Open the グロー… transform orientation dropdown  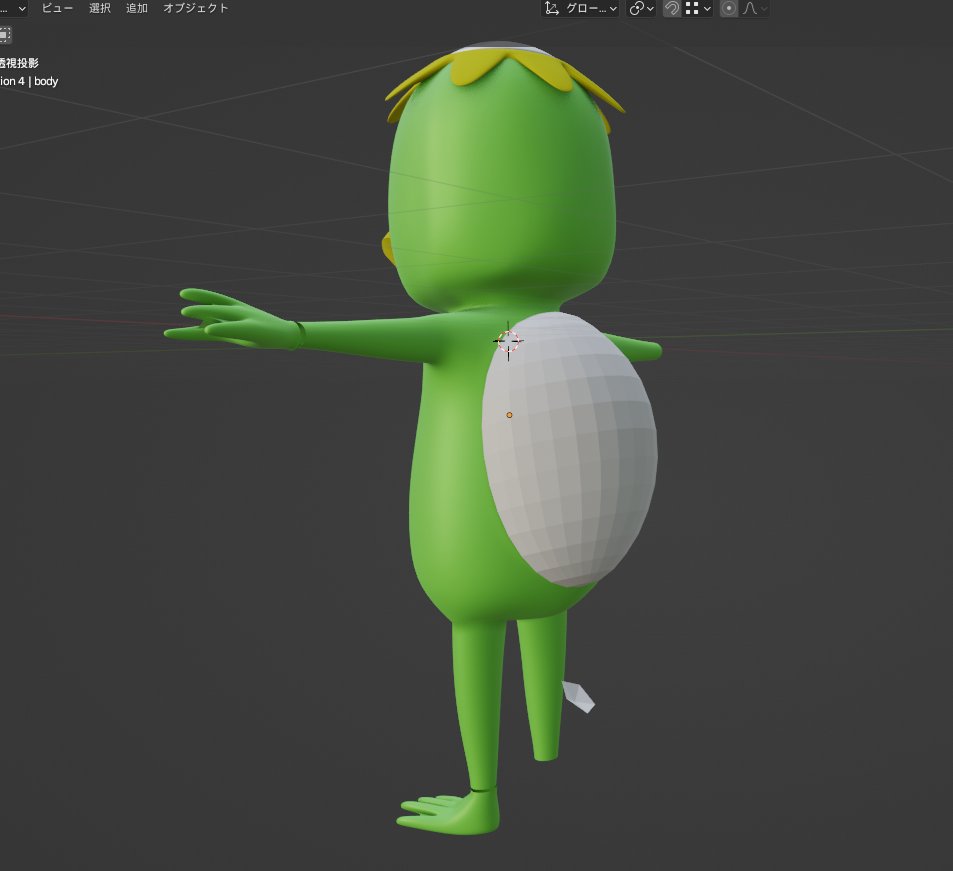click(x=580, y=9)
